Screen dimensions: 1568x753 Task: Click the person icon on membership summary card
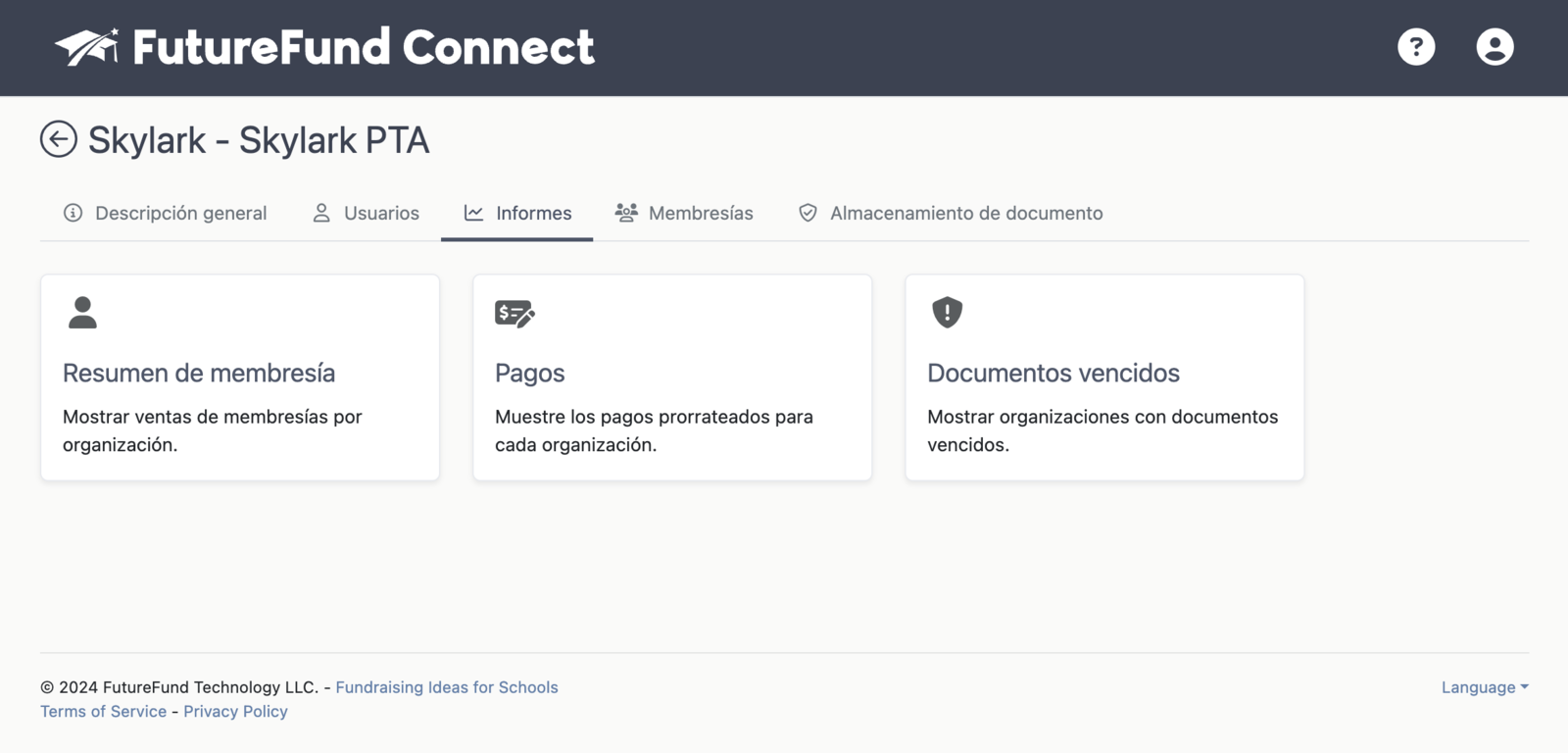(x=83, y=313)
